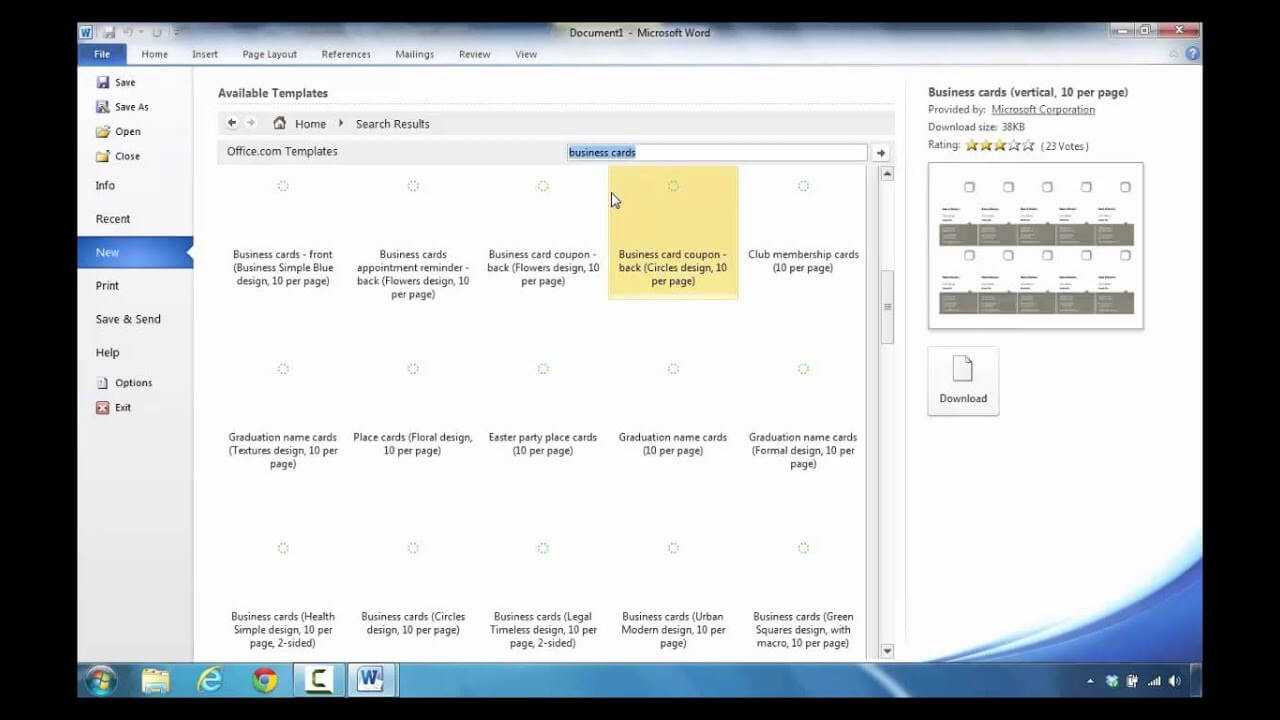Open the Mailings tab

coord(414,54)
